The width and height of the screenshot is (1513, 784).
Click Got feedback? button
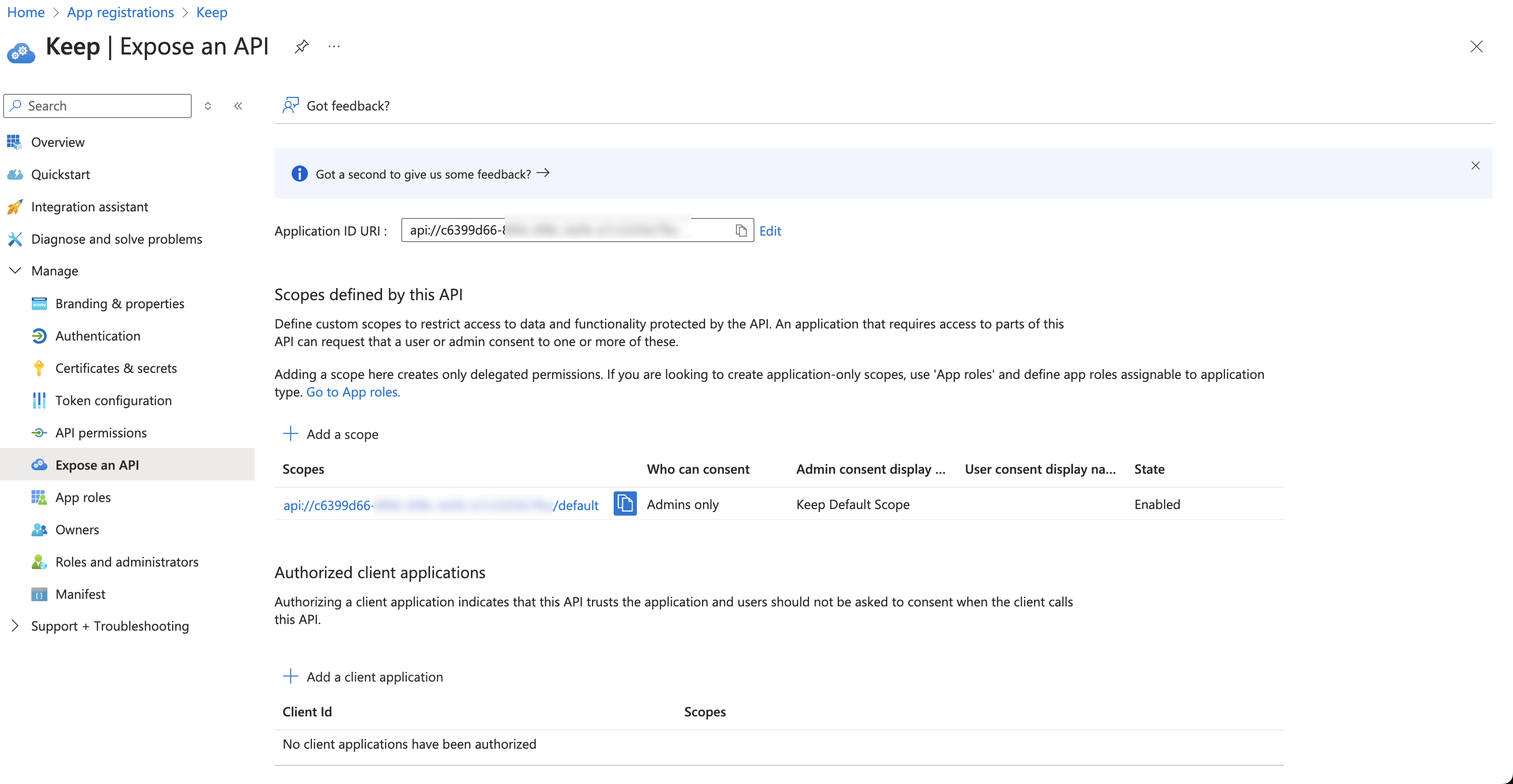336,105
